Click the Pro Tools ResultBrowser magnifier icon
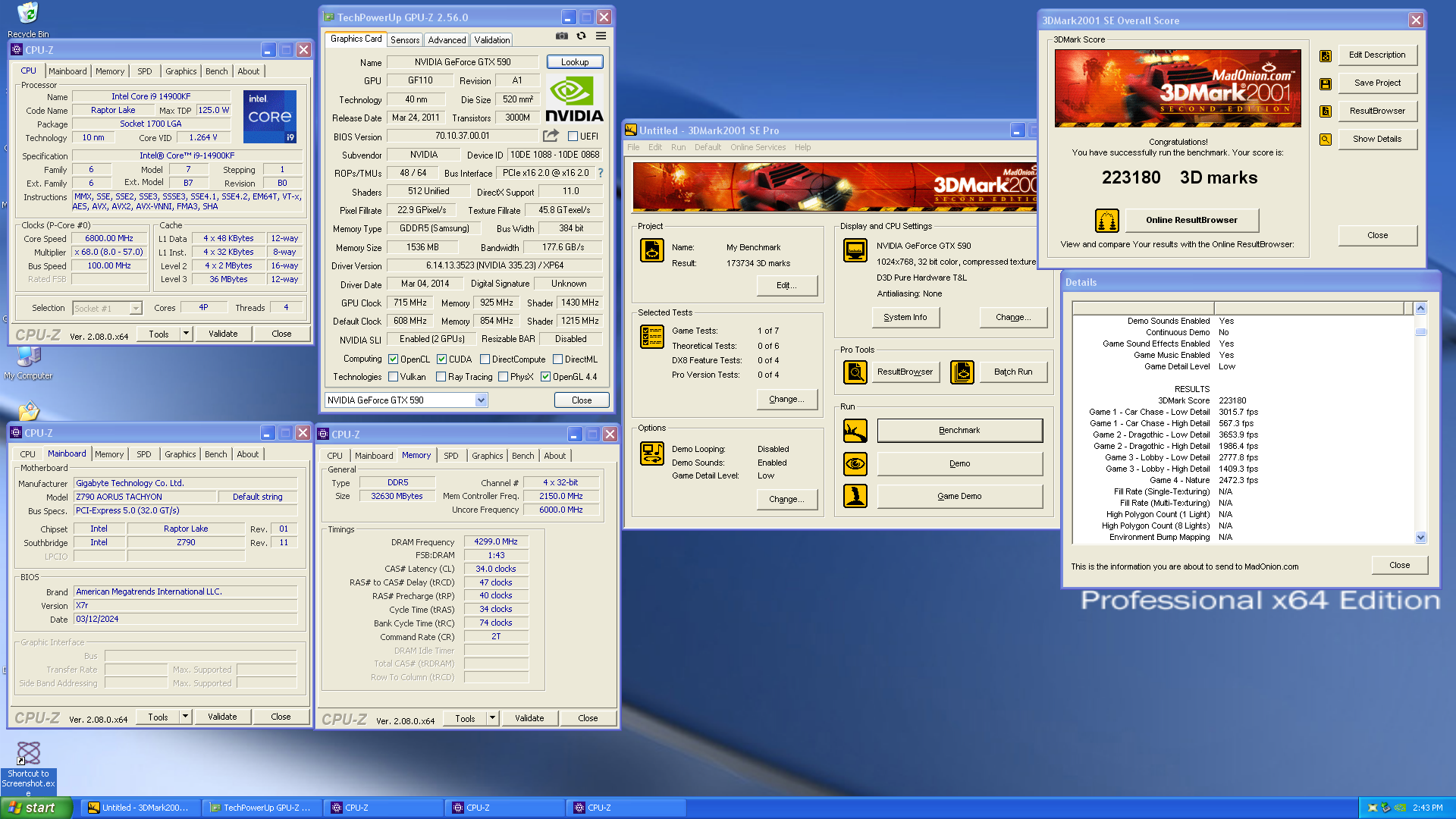Screen dimensions: 1456x819 point(855,372)
